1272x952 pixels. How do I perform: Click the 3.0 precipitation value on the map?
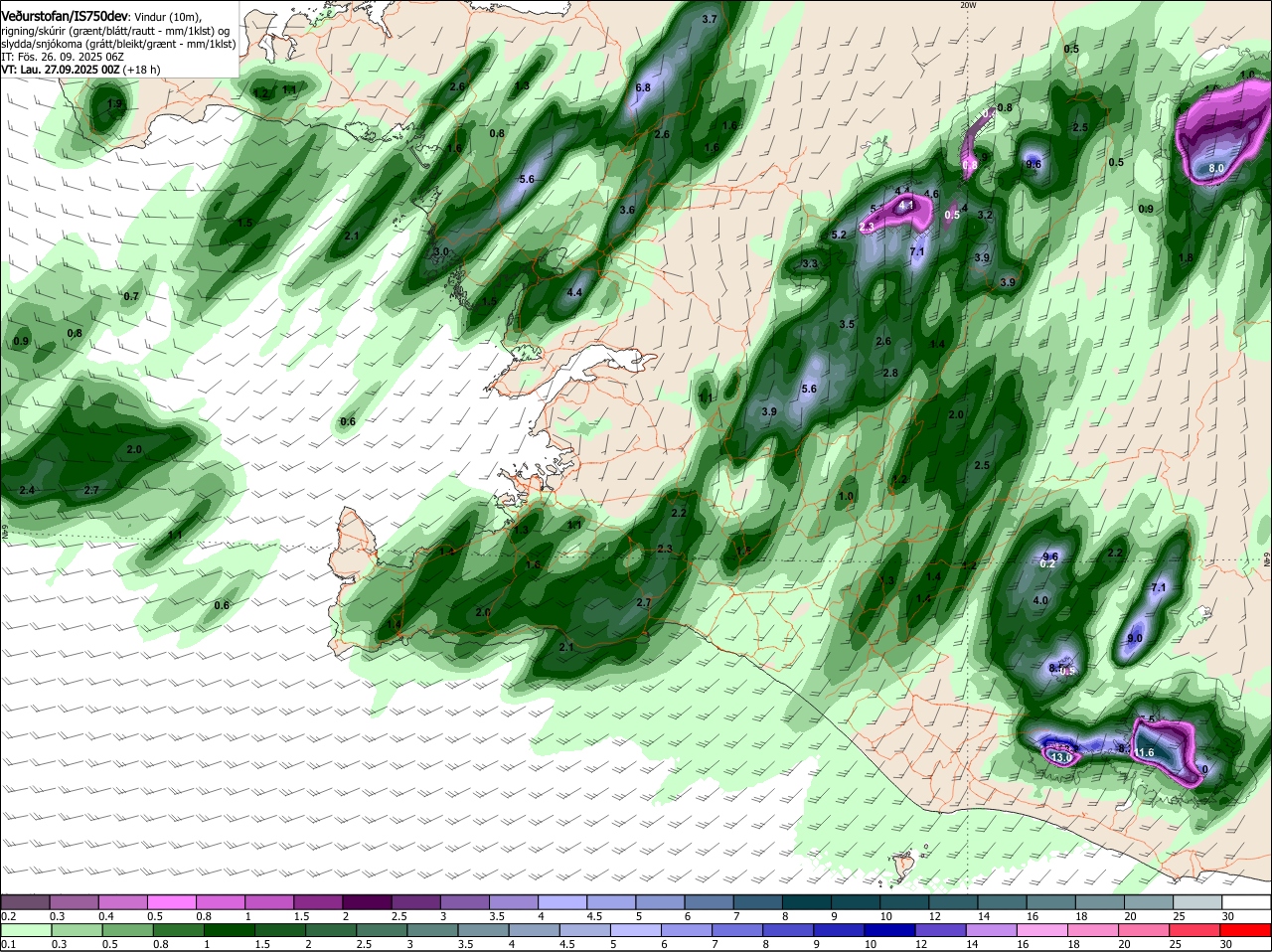[441, 252]
